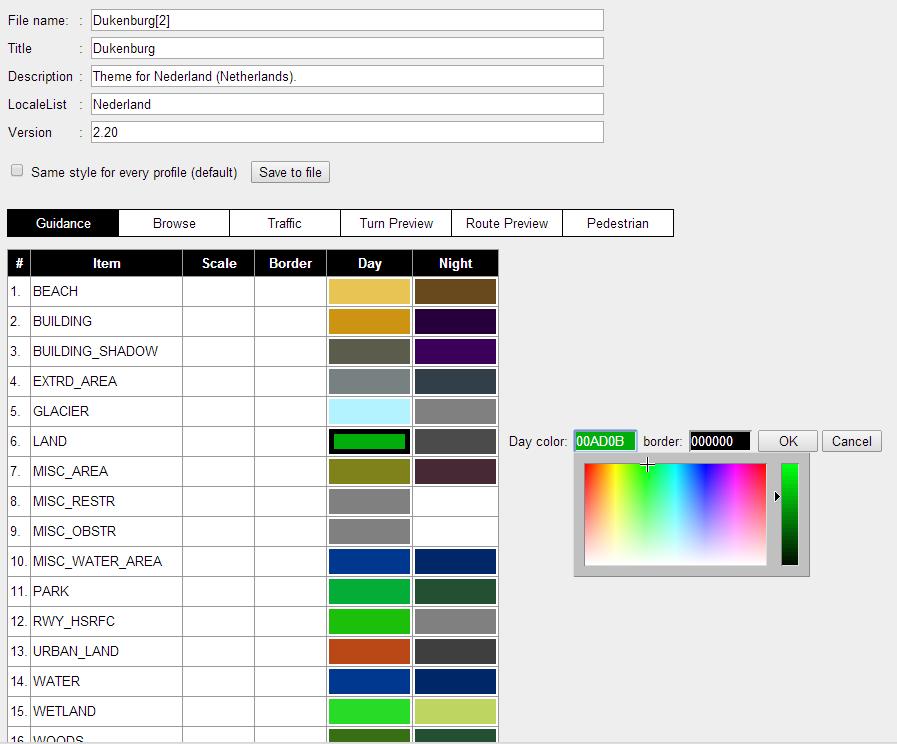Click the URBAN_LAND day color swatch
Viewport: 897px width, 744px height.
point(369,652)
